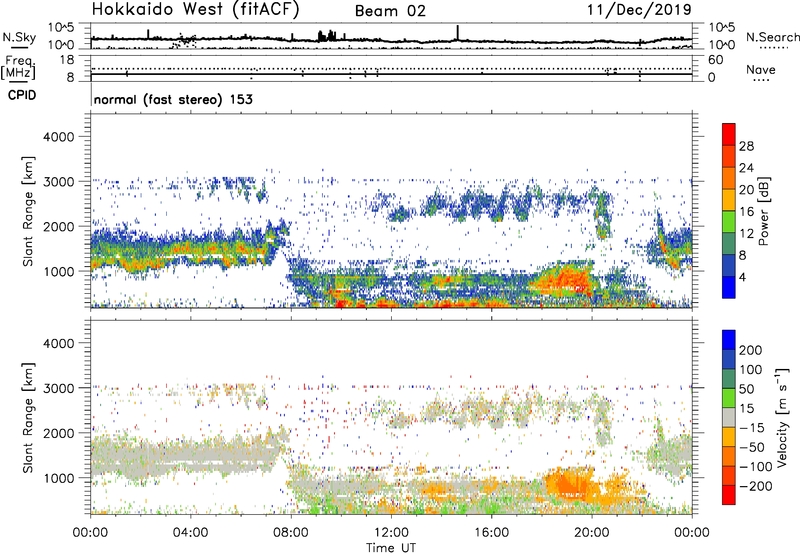Click the 'Time UT' axis label

(x=391, y=548)
